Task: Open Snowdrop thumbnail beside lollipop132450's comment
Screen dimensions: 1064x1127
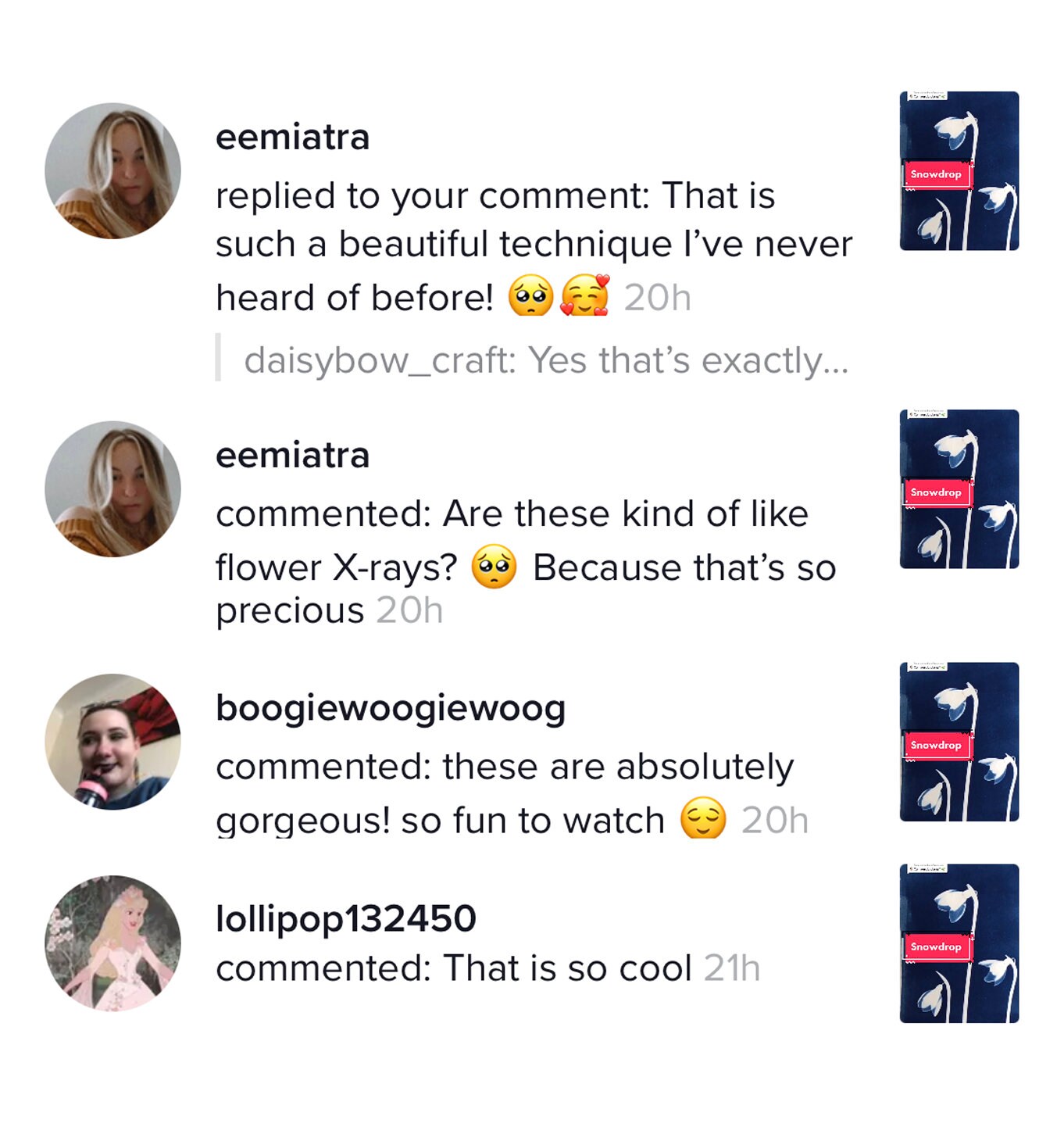Action: pos(959,943)
